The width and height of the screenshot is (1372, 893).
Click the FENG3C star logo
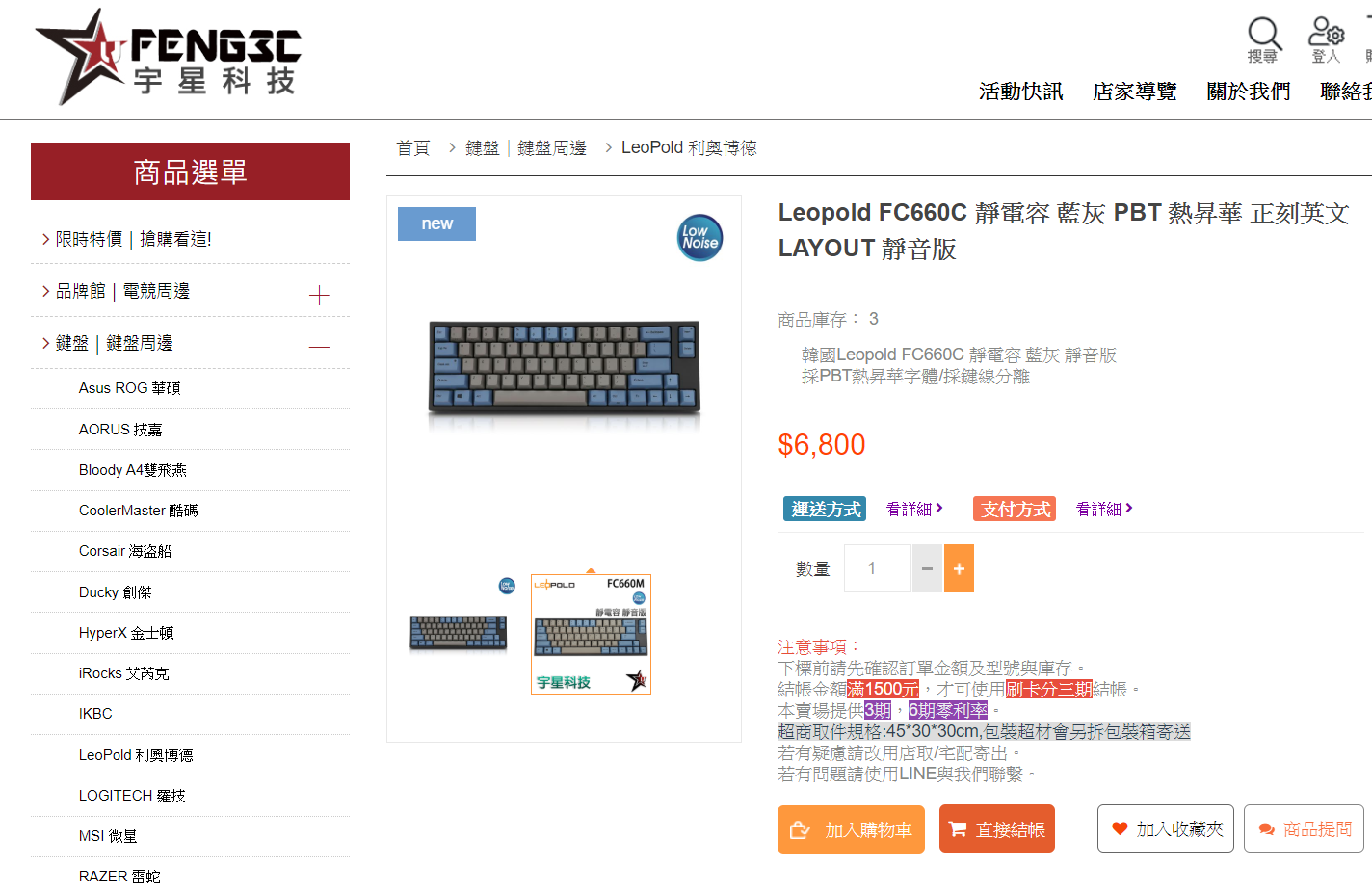(169, 56)
